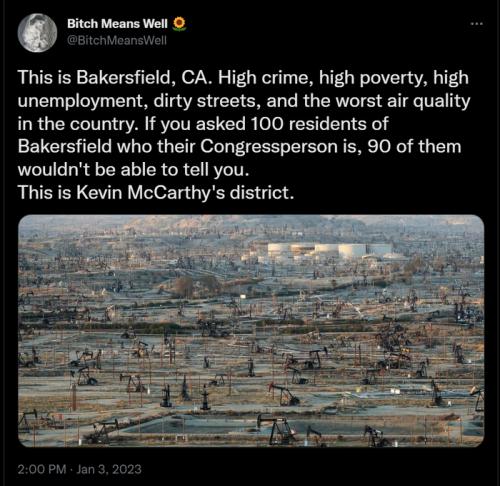
Task: Click the phrase 'worst air quality'
Action: click(403, 101)
